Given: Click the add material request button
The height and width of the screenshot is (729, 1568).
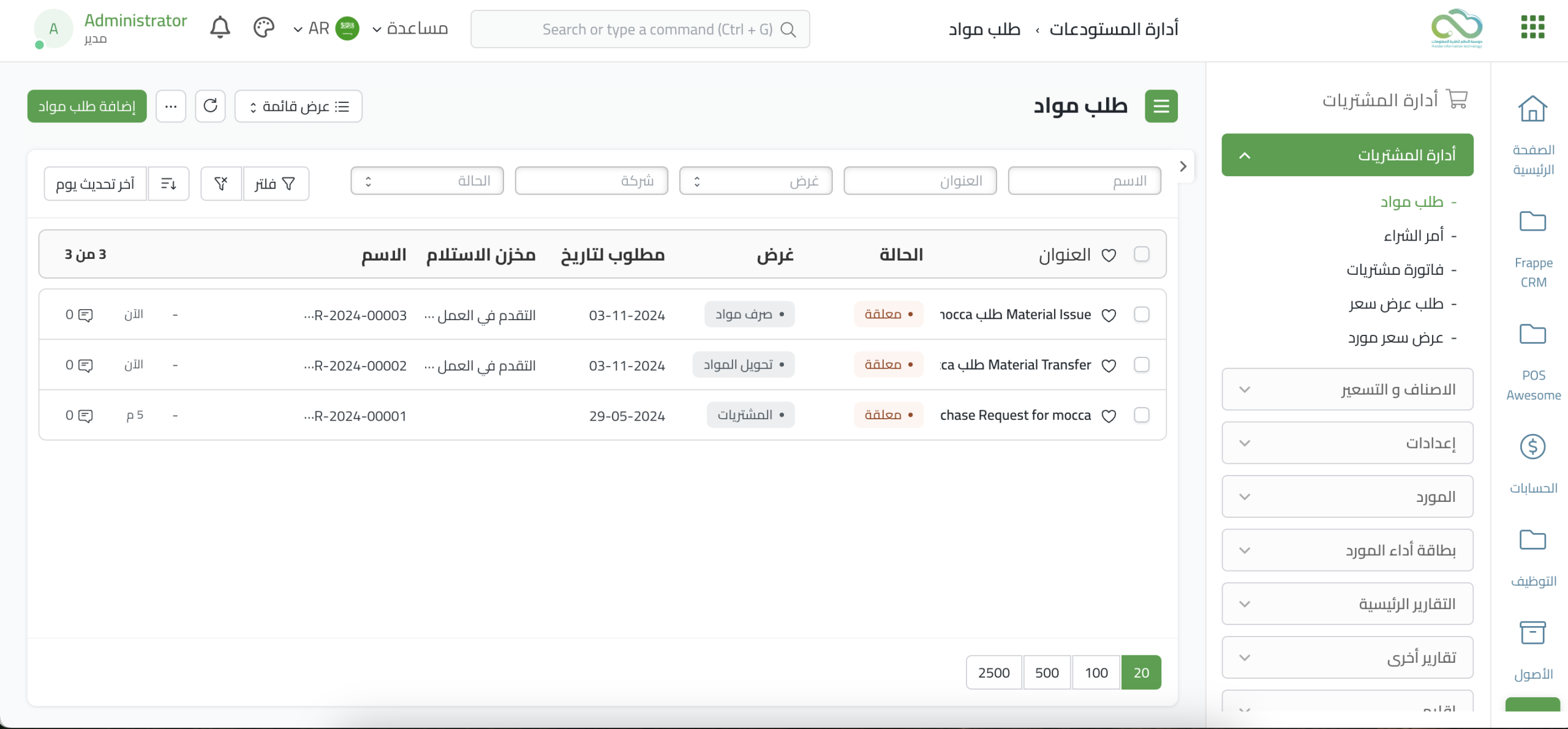Looking at the screenshot, I should [87, 107].
